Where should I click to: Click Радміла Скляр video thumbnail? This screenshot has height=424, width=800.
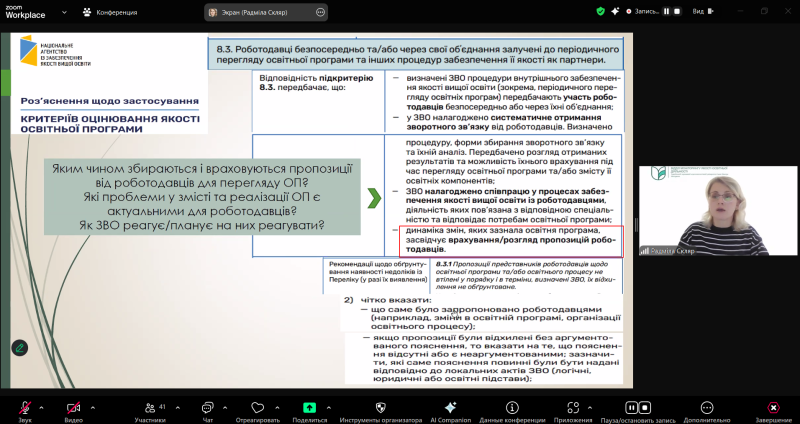click(718, 210)
